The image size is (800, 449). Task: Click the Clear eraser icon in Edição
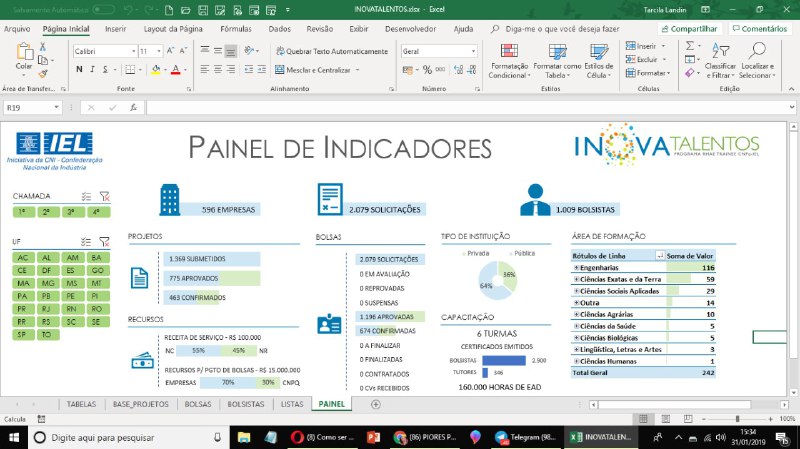[x=690, y=73]
